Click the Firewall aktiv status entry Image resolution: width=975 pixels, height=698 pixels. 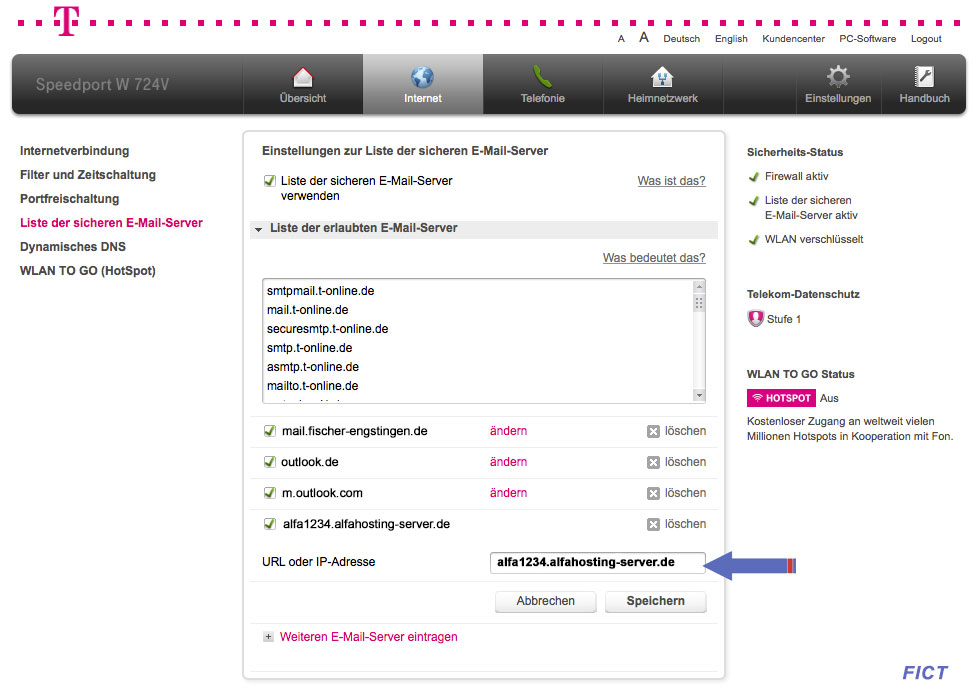(x=788, y=177)
